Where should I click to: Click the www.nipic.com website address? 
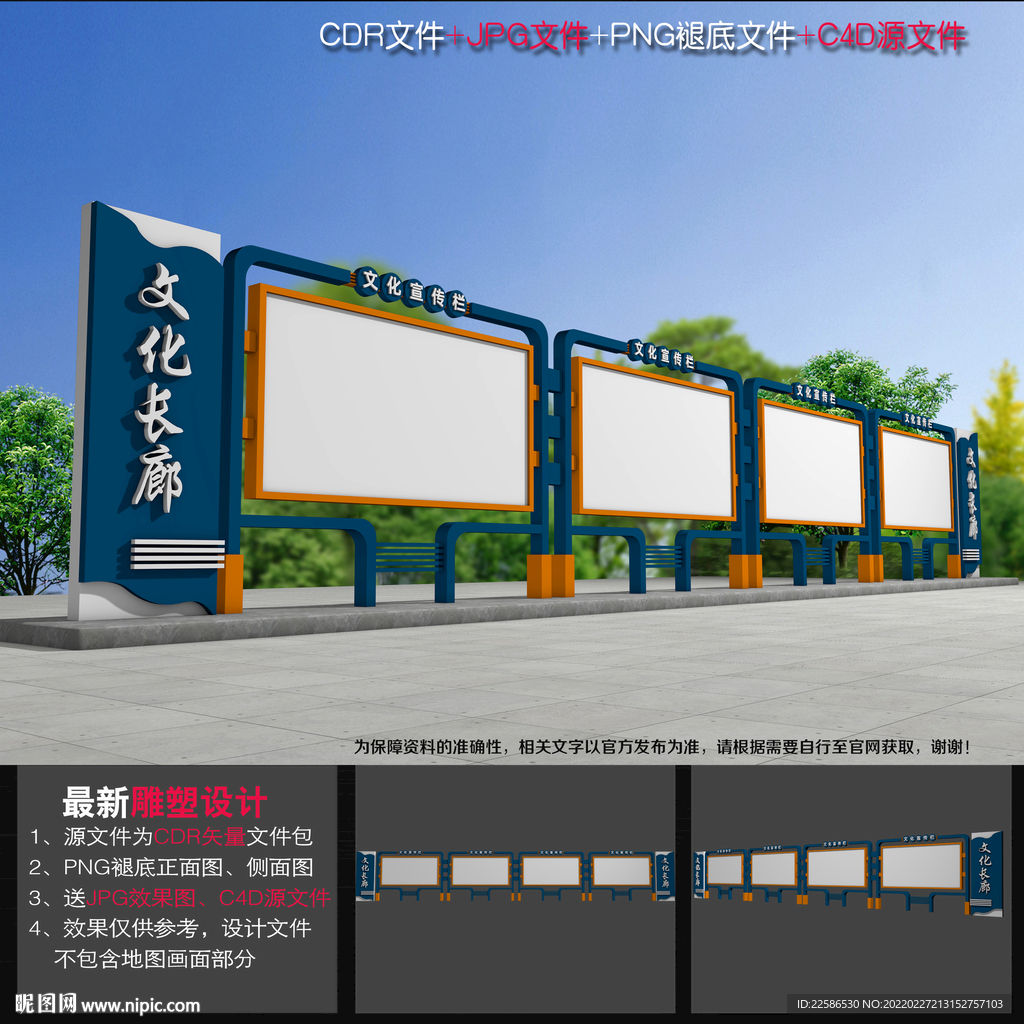tap(140, 1005)
